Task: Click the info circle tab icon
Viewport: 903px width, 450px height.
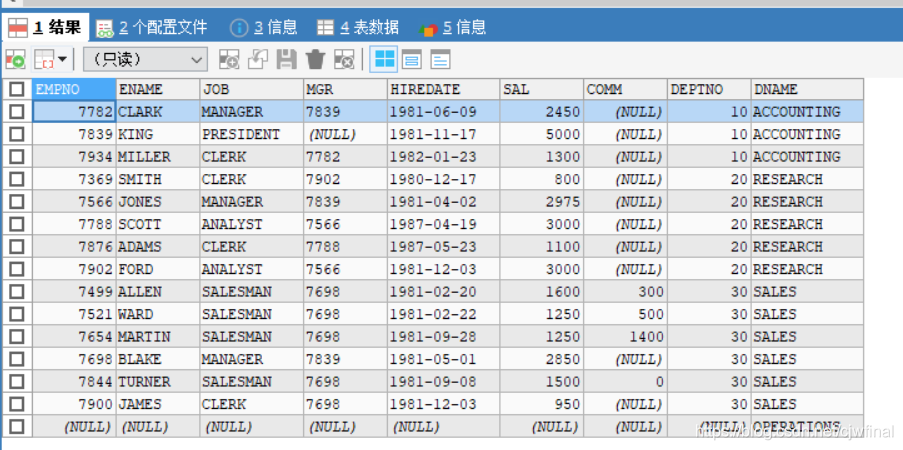Action: pyautogui.click(x=239, y=28)
